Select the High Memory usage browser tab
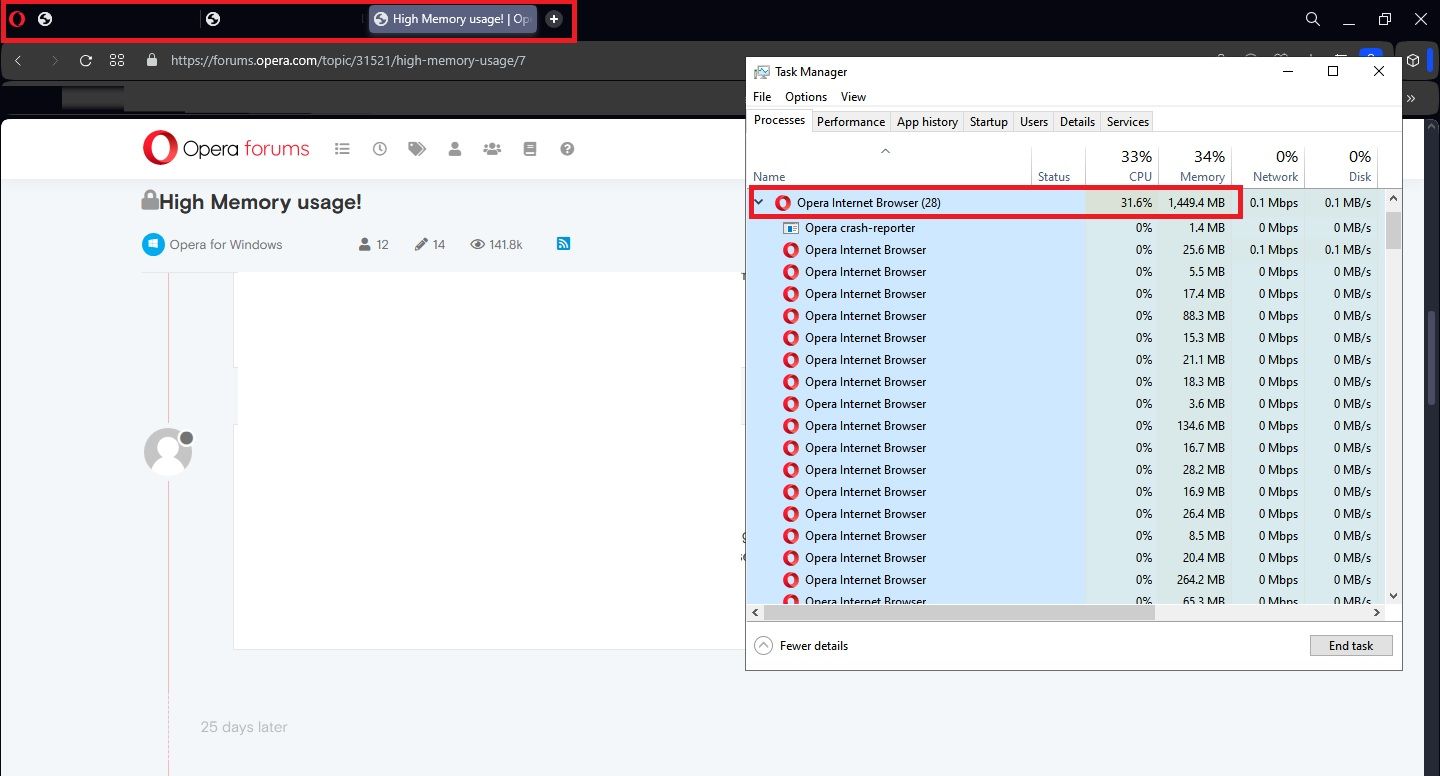This screenshot has width=1440, height=776. (453, 19)
